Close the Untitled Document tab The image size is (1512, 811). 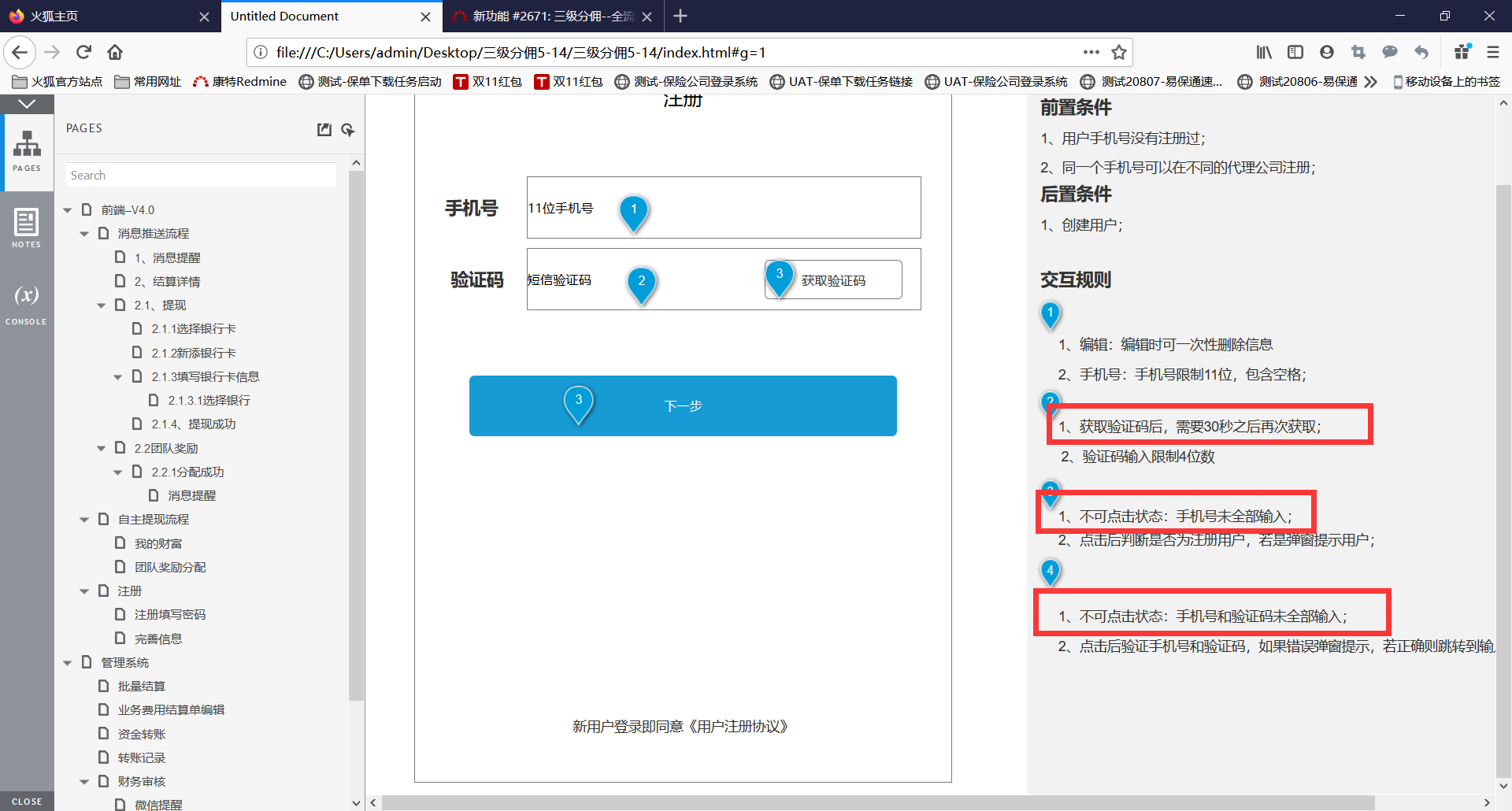point(425,17)
